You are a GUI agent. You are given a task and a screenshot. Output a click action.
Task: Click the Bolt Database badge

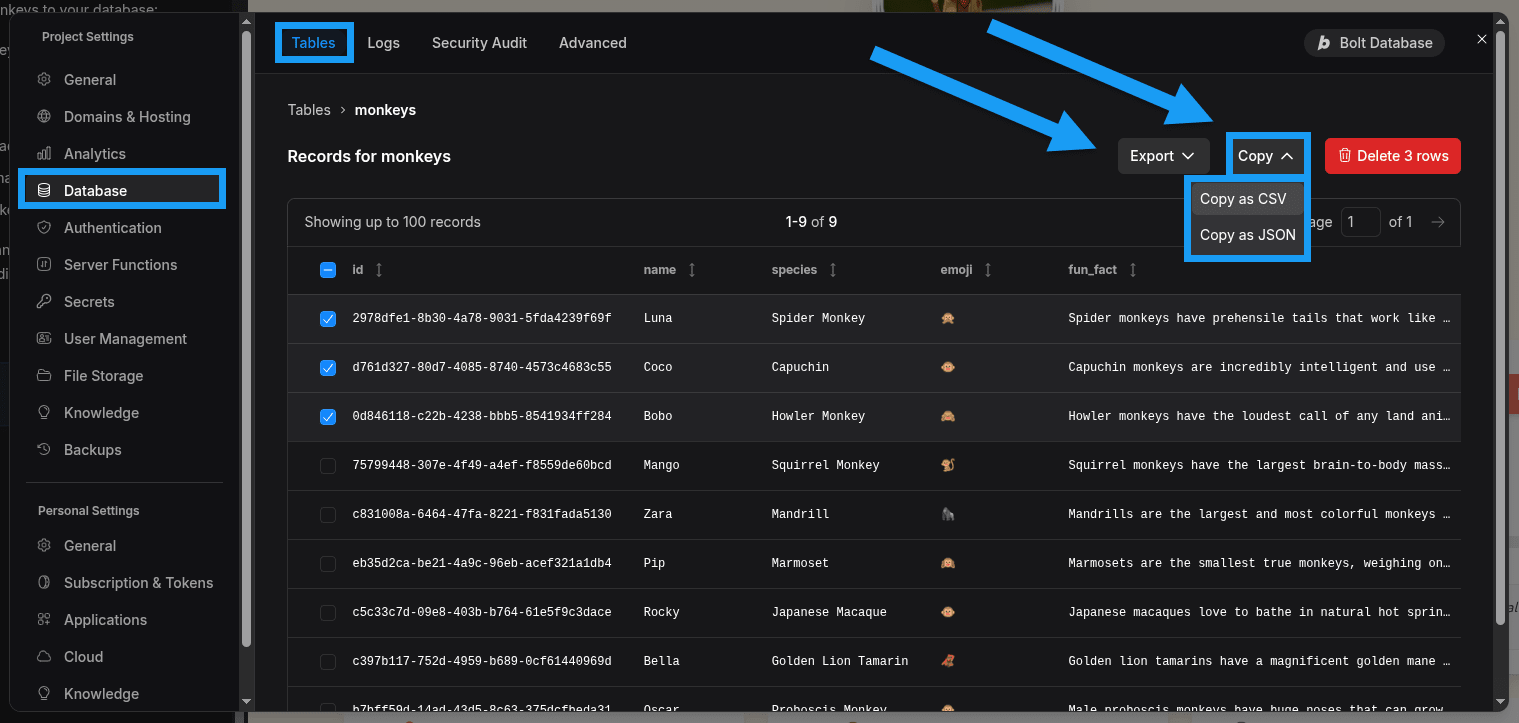[1374, 42]
